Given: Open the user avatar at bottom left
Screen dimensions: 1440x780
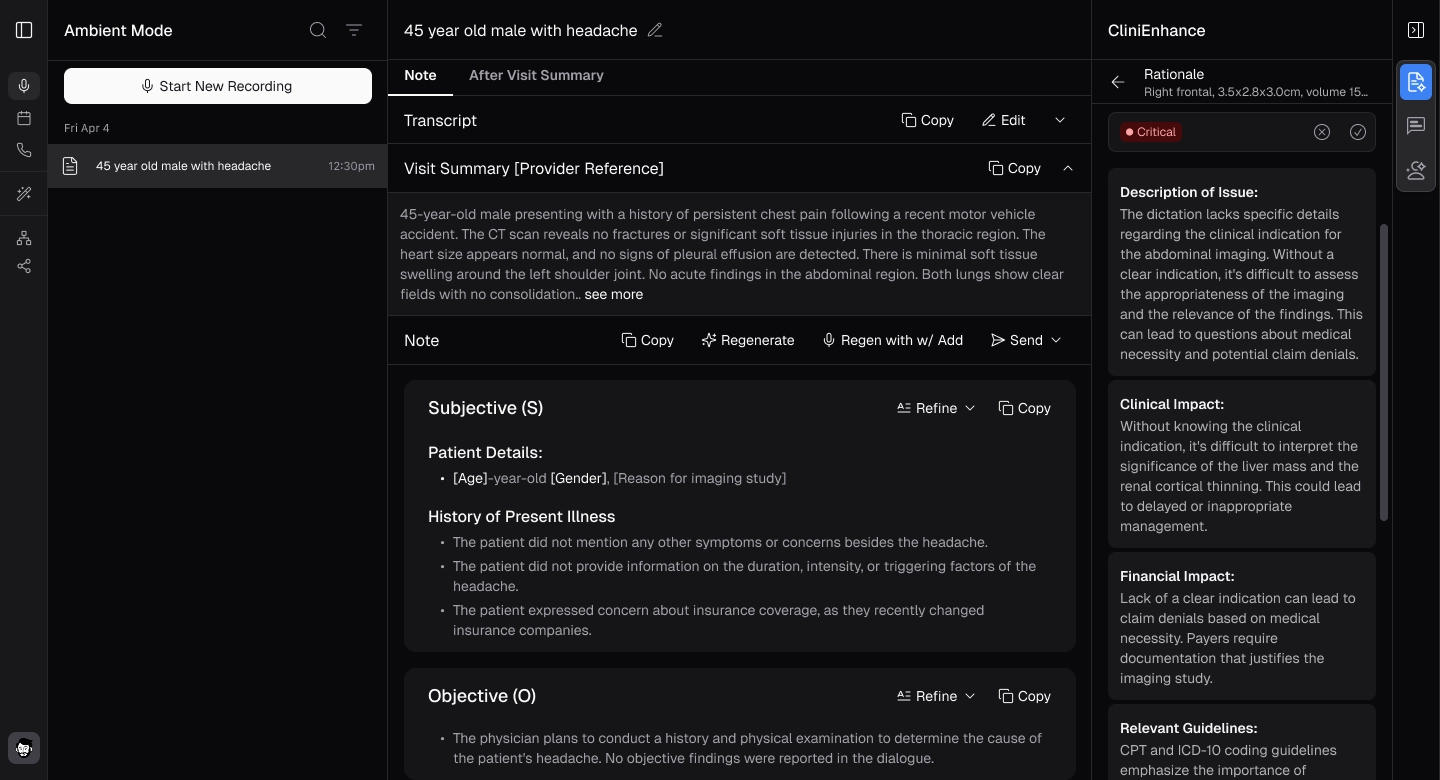Looking at the screenshot, I should pos(24,748).
